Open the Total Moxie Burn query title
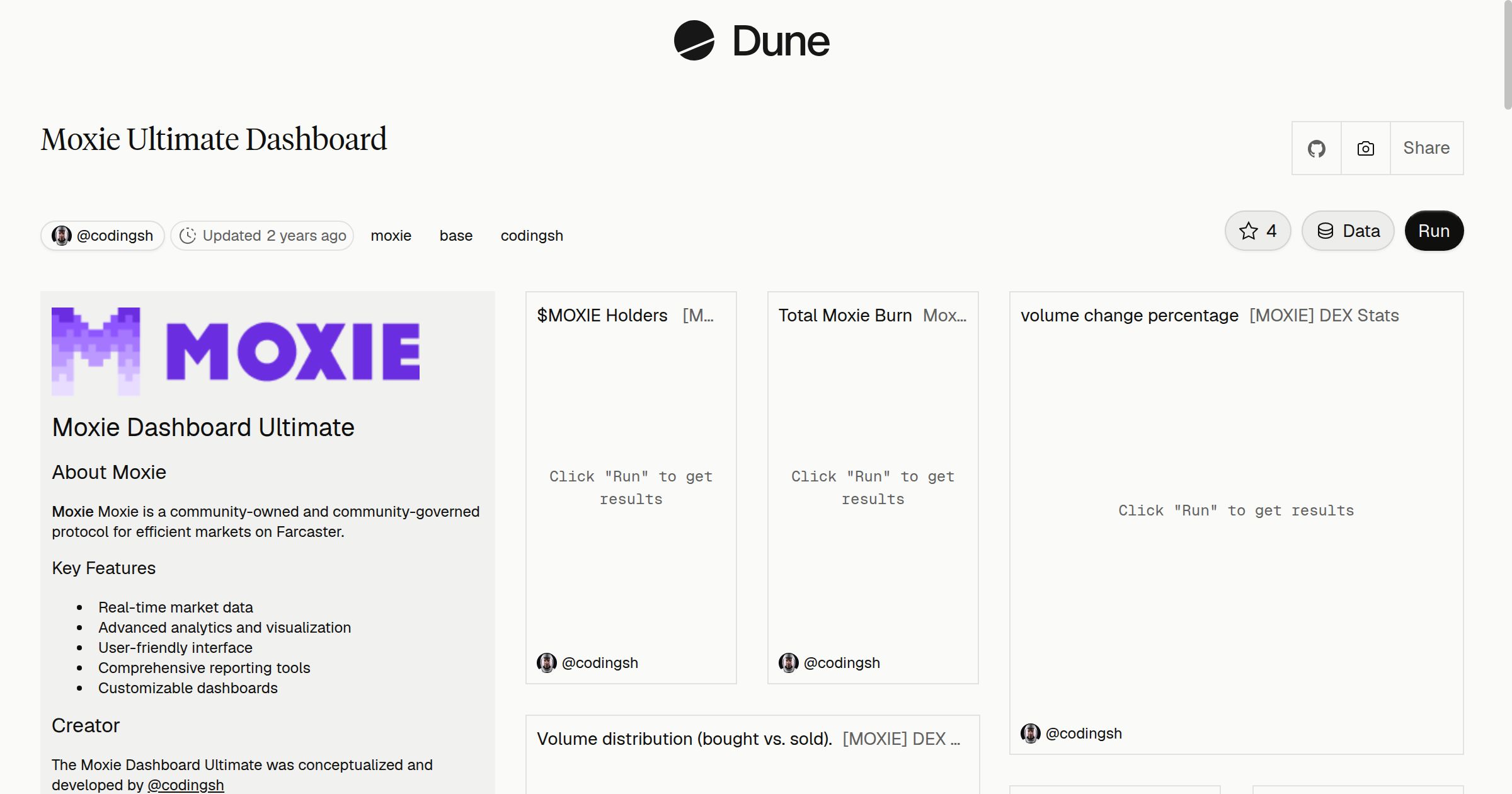Screen dimensions: 1512x794 click(x=845, y=315)
